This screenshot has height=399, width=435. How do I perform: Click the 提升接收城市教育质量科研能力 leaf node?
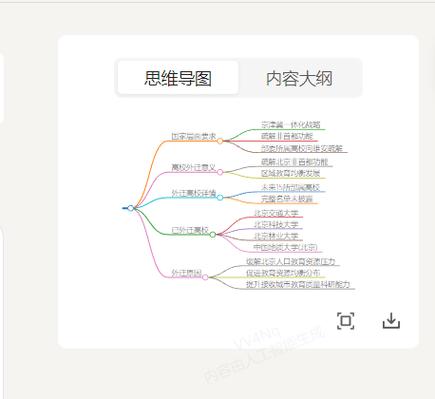pos(298,284)
